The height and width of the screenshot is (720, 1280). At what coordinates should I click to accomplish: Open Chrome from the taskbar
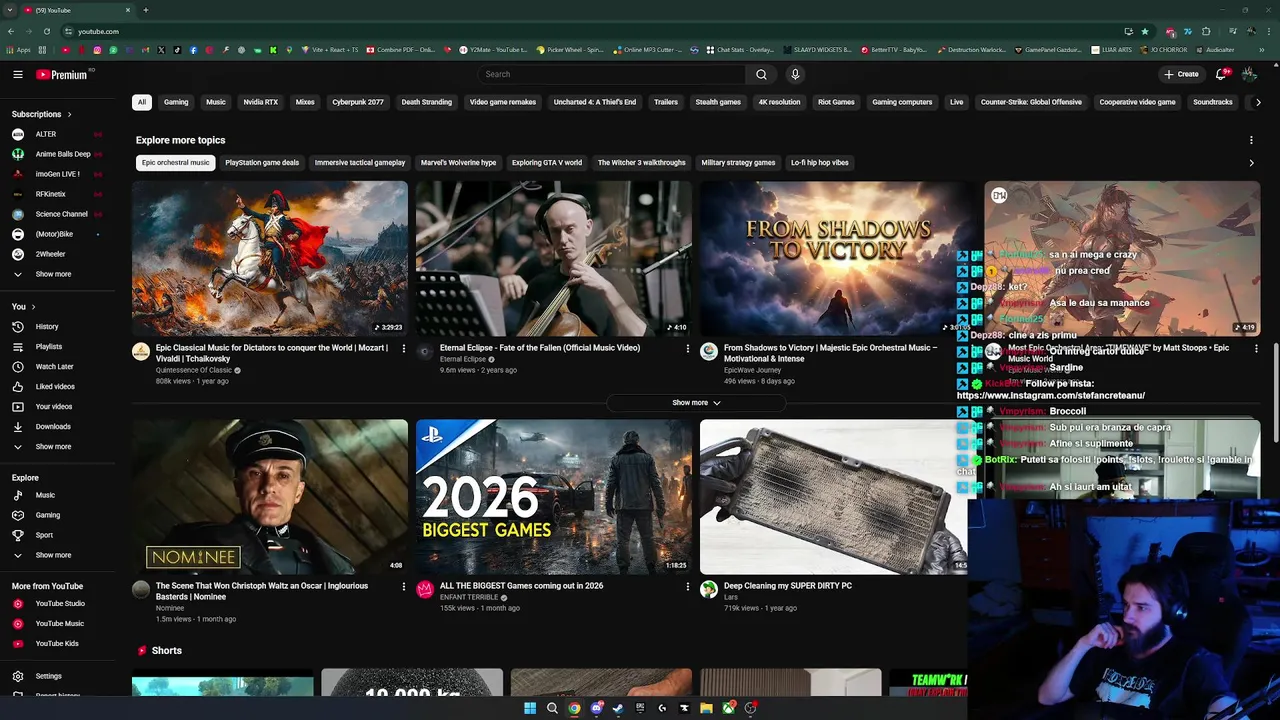click(x=574, y=708)
